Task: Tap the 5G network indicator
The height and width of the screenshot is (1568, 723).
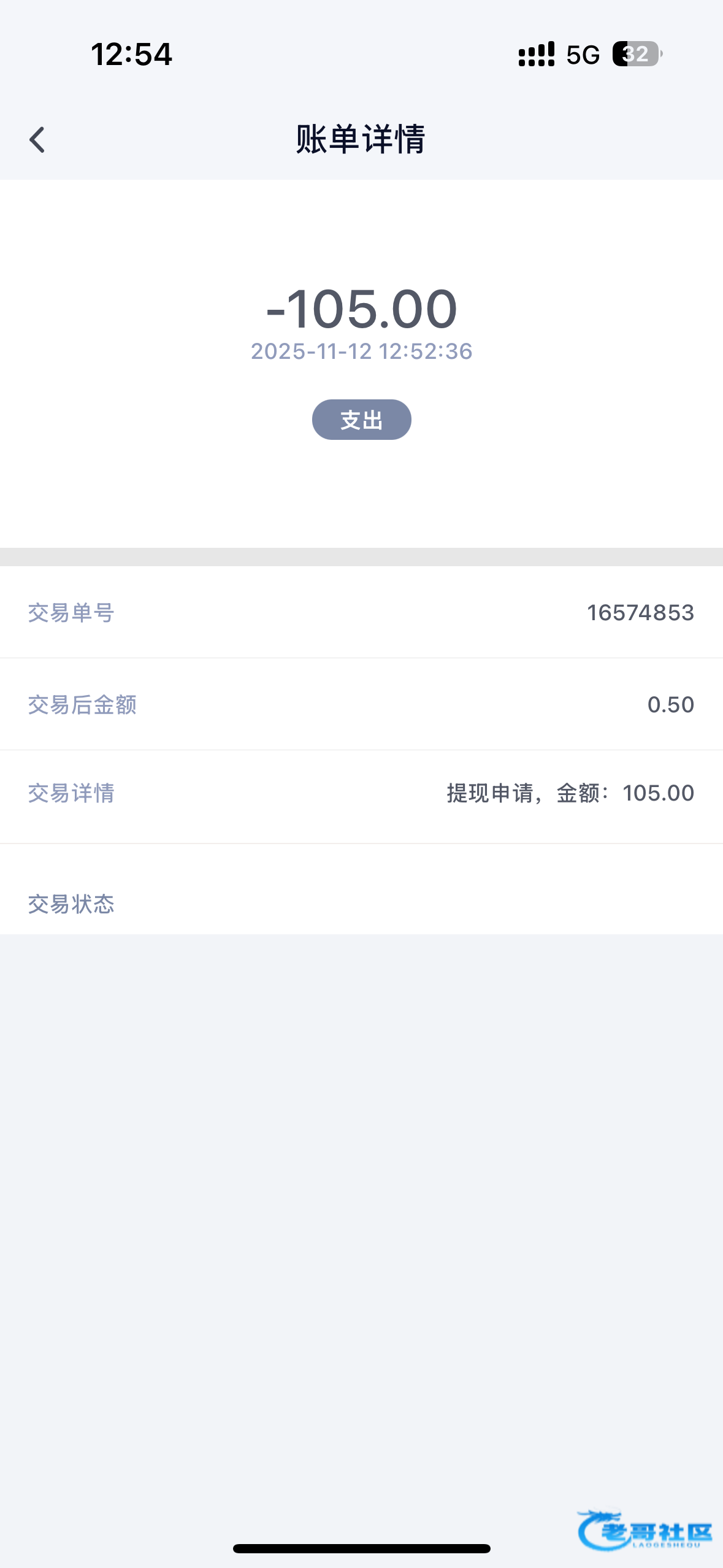Action: tap(583, 55)
